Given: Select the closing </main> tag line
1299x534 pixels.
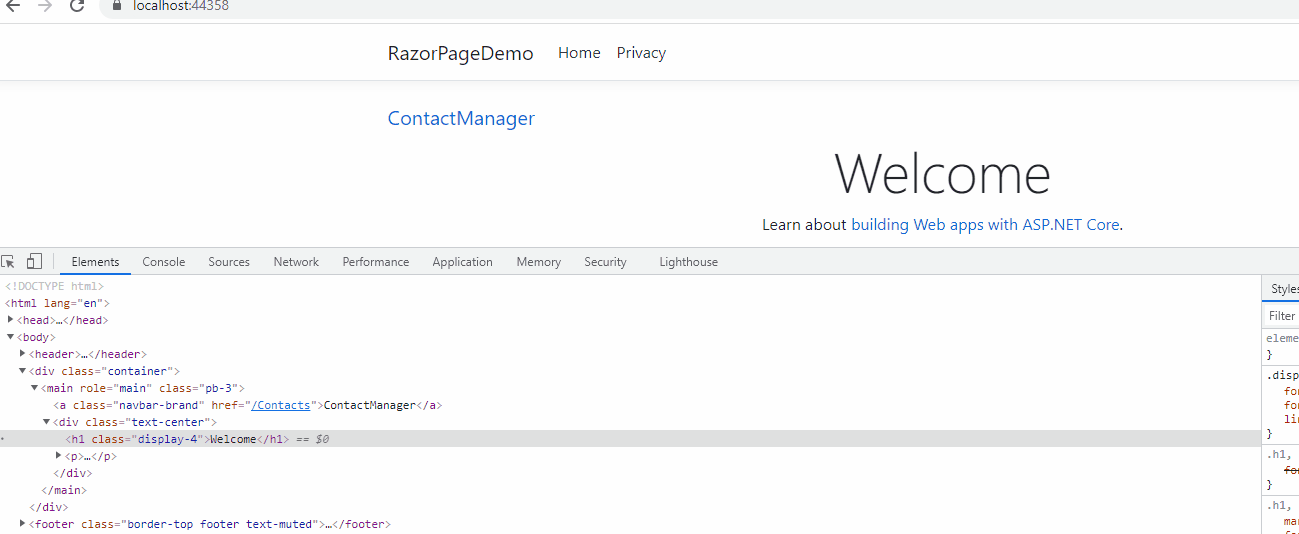Looking at the screenshot, I should click(x=64, y=490).
